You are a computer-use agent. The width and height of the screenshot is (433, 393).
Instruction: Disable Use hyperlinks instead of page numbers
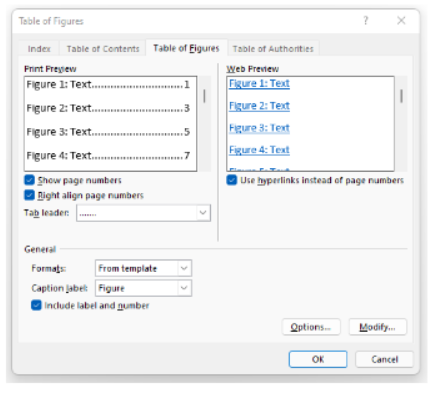232,180
